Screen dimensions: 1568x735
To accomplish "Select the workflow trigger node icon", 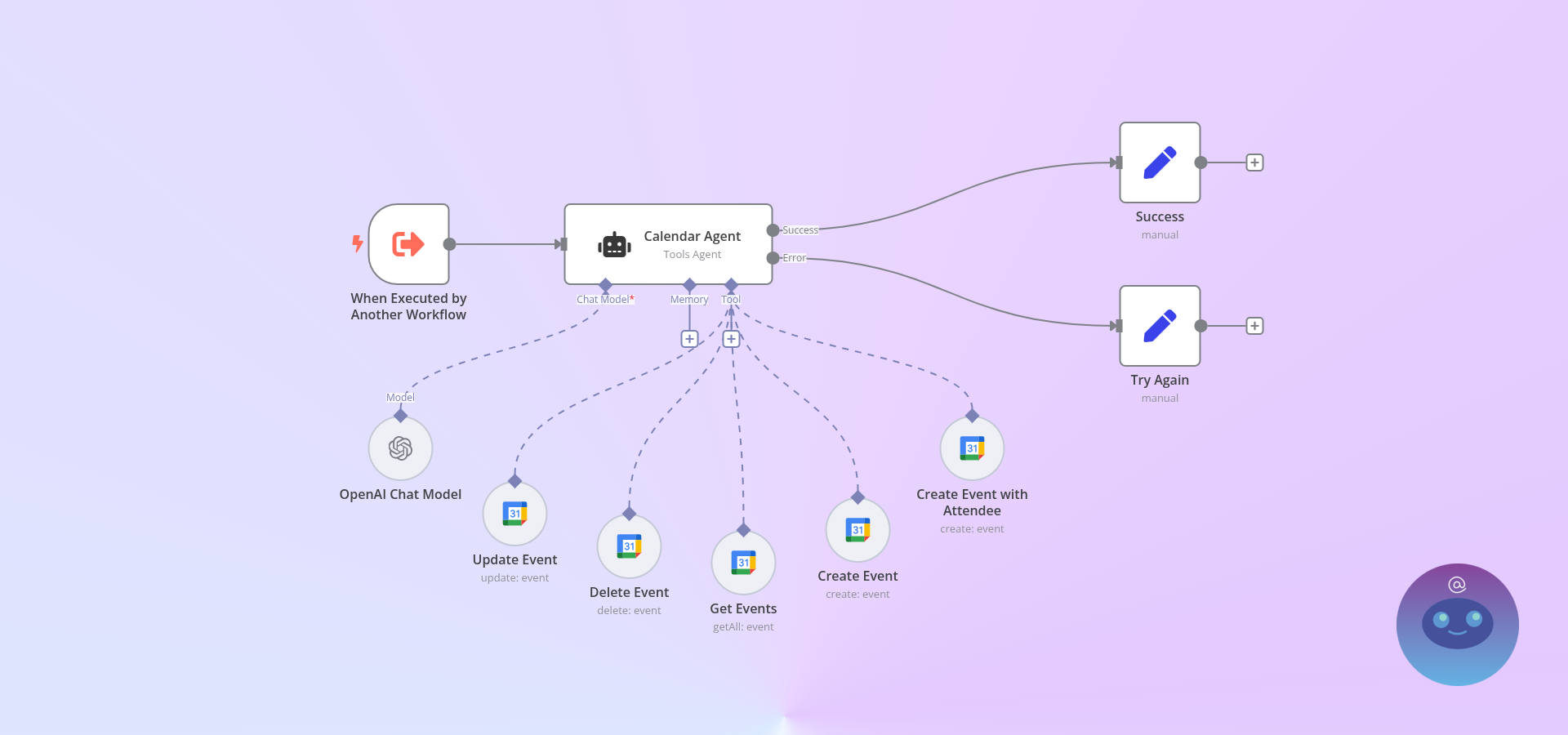I will point(408,244).
